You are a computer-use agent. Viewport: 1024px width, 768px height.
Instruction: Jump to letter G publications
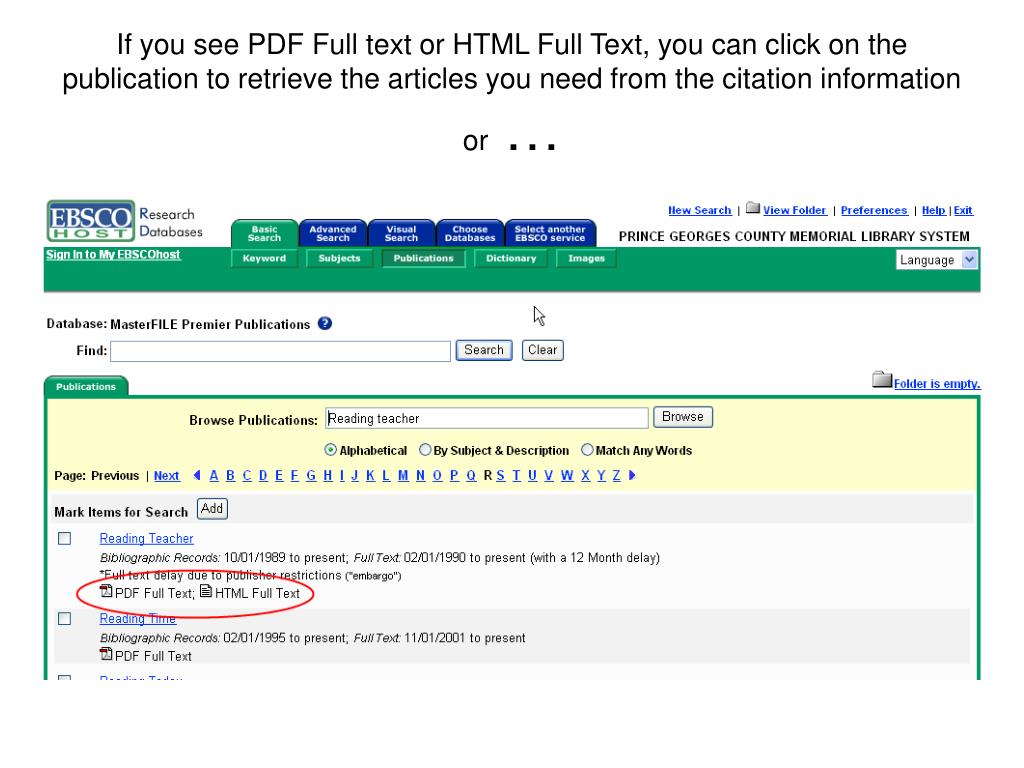311,475
